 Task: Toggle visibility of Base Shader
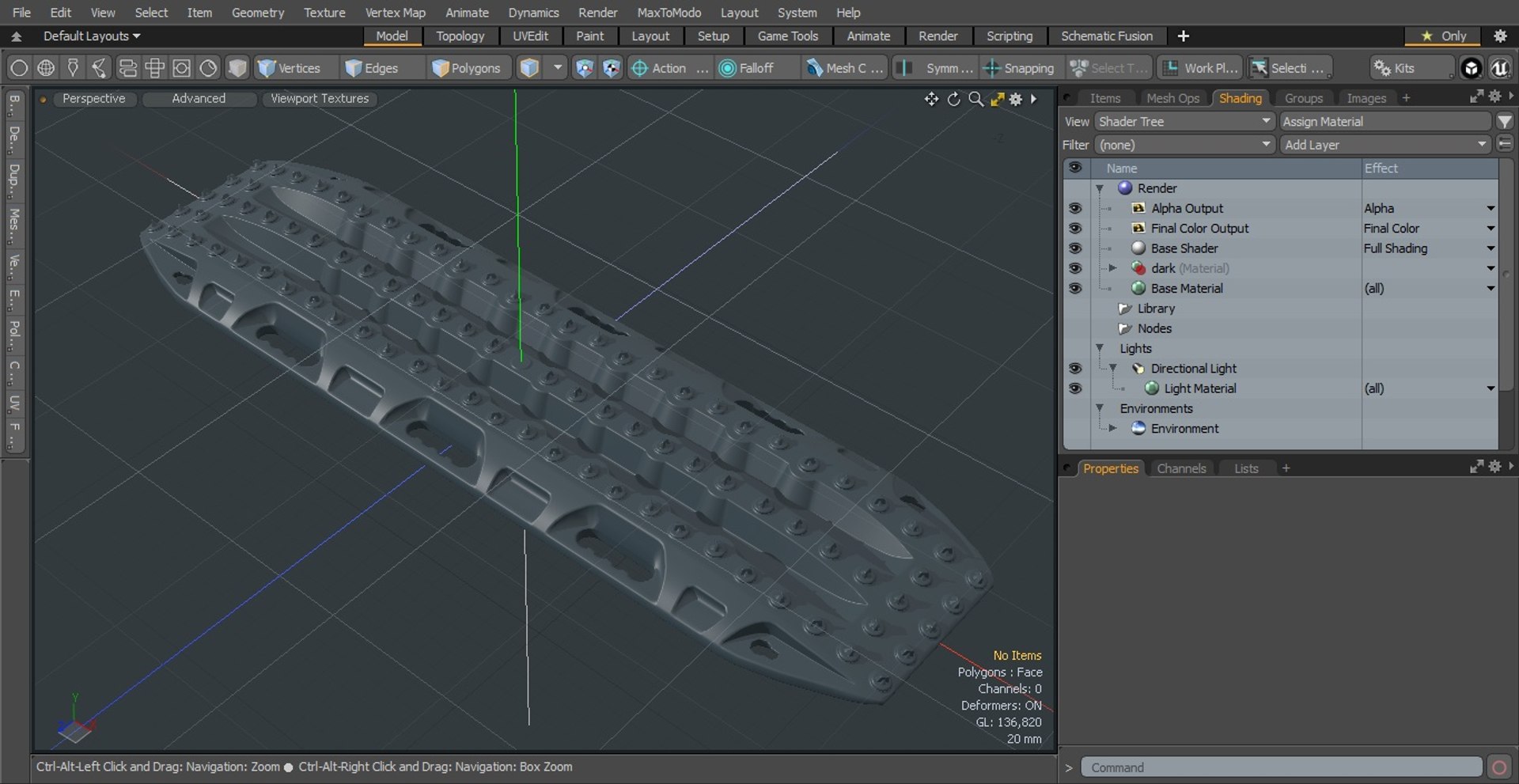(x=1075, y=248)
